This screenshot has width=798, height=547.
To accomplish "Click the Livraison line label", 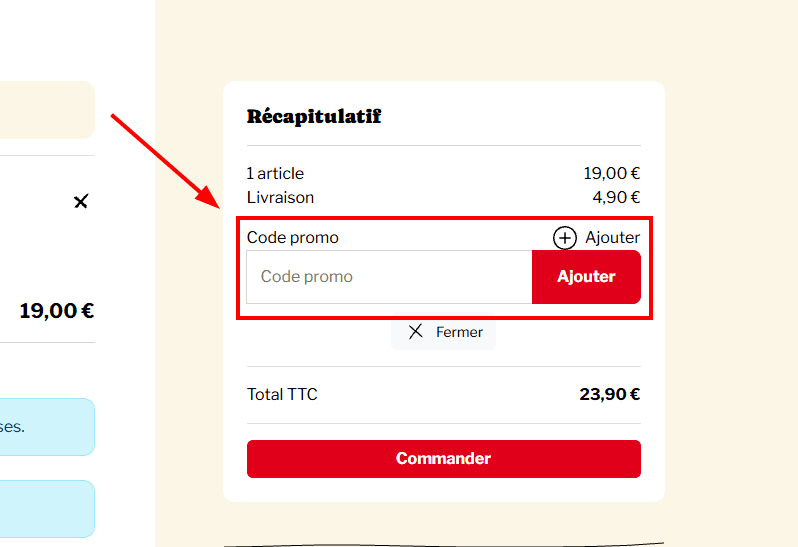I will coord(280,198).
